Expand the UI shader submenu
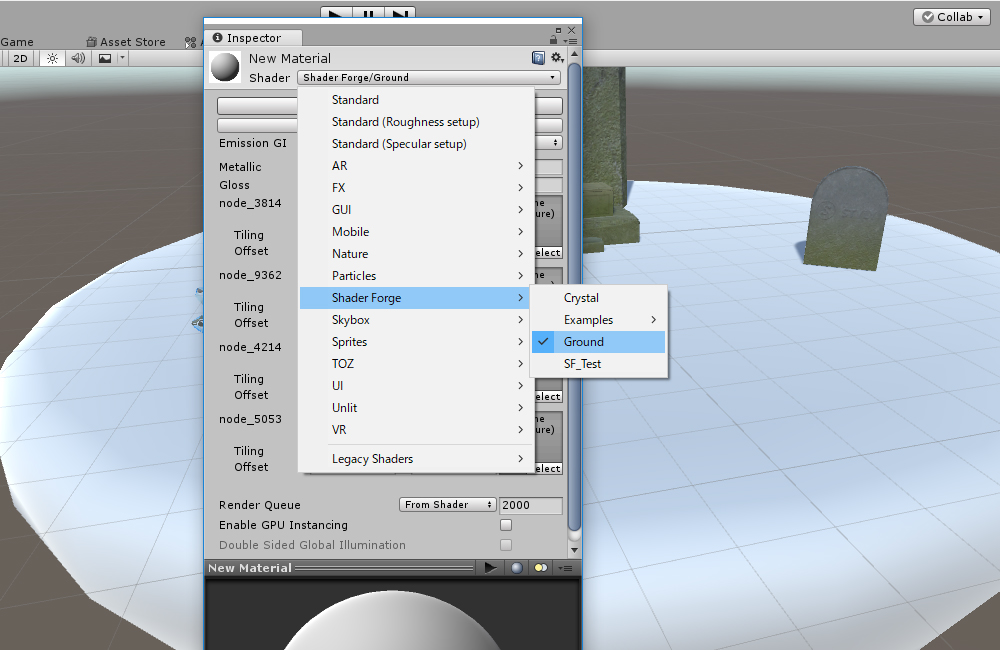 tap(416, 386)
